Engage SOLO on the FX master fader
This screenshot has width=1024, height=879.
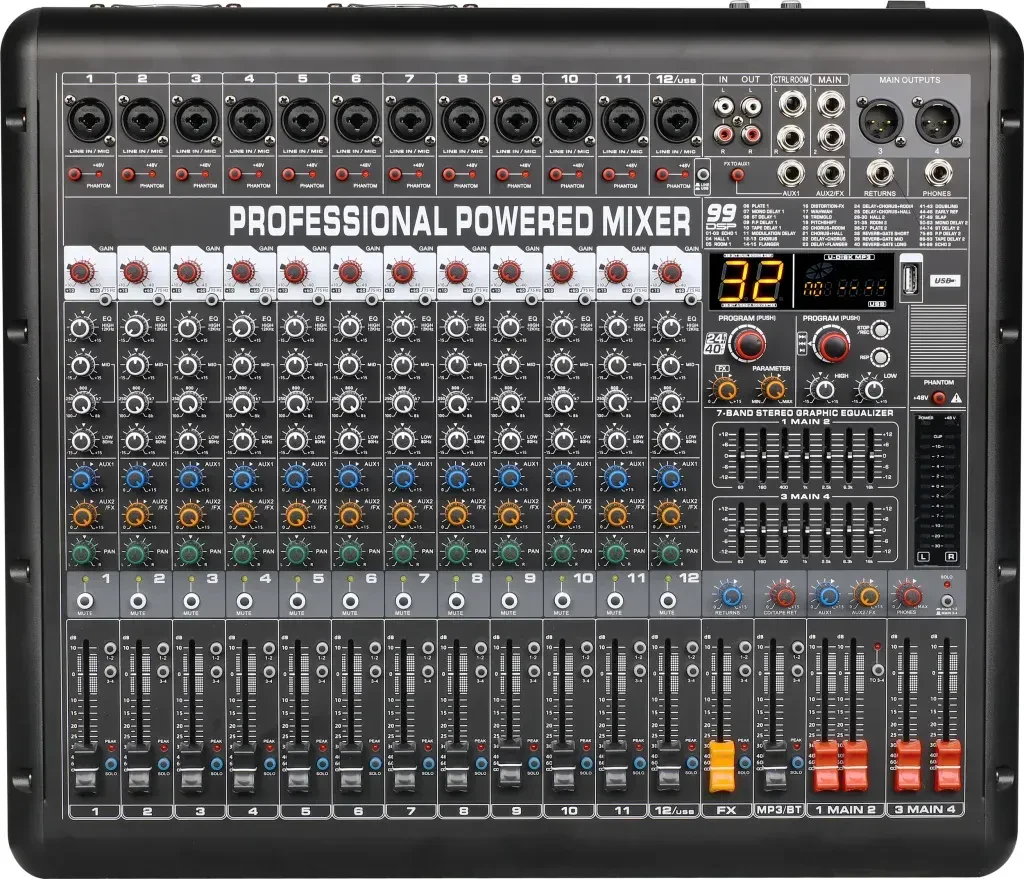click(745, 763)
